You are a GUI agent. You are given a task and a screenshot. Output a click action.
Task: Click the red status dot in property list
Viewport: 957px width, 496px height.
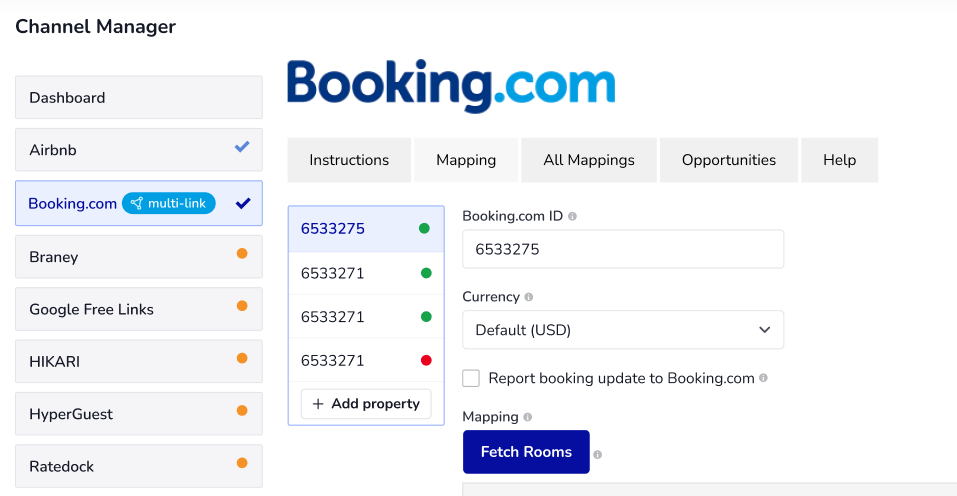pos(426,361)
